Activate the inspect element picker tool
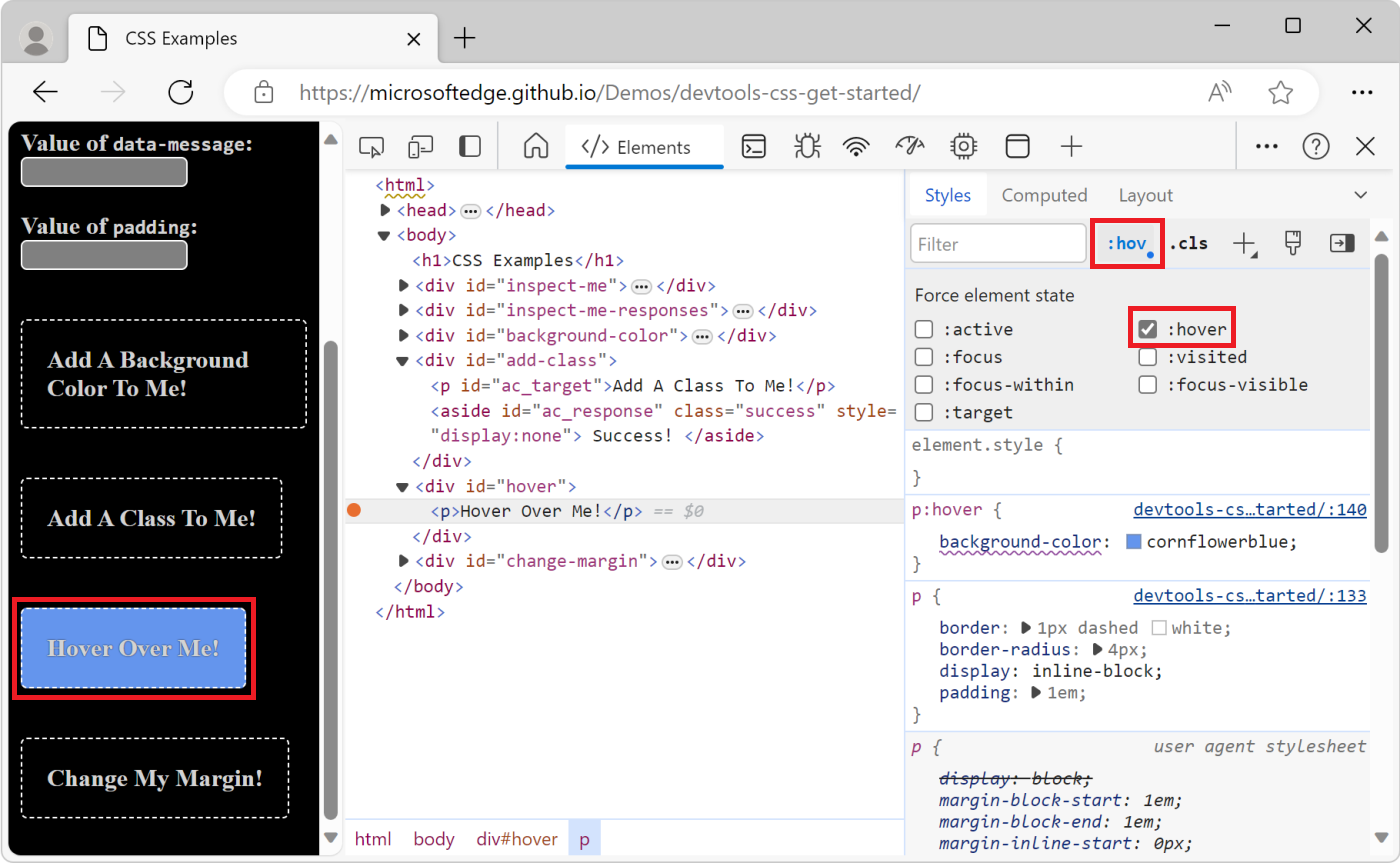Screen dimensions: 1400x863 tap(371, 146)
